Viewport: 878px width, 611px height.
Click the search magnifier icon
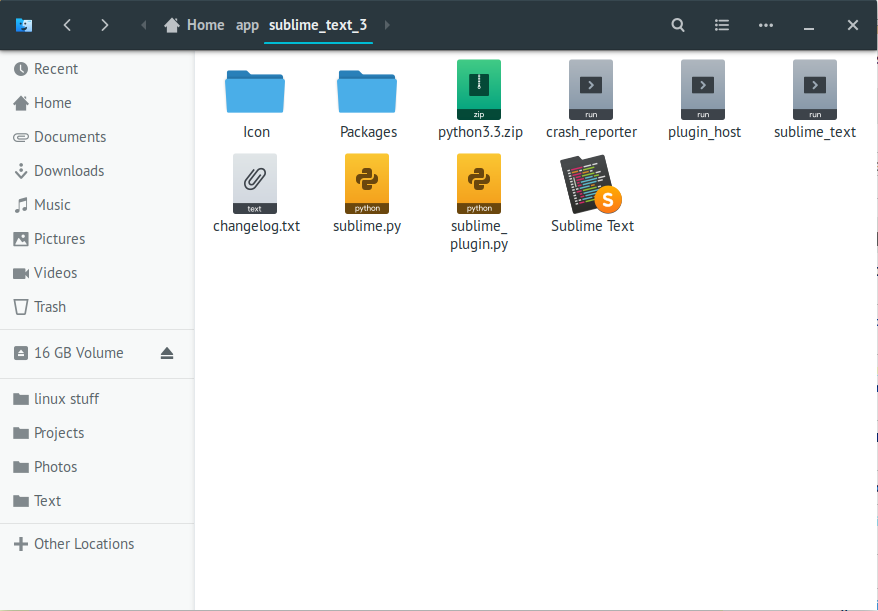[677, 24]
